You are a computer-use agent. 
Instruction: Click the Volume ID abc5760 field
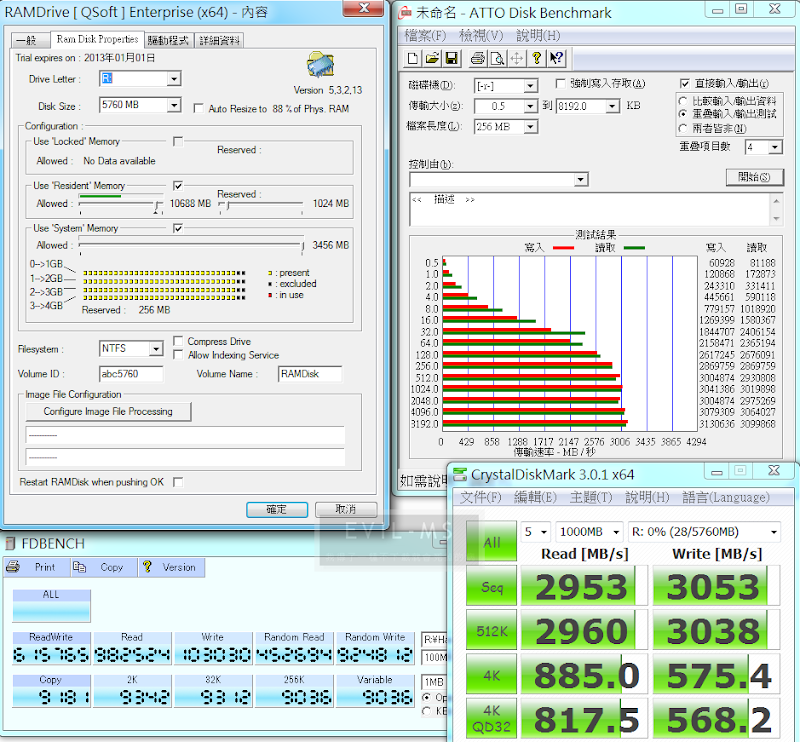click(x=131, y=374)
